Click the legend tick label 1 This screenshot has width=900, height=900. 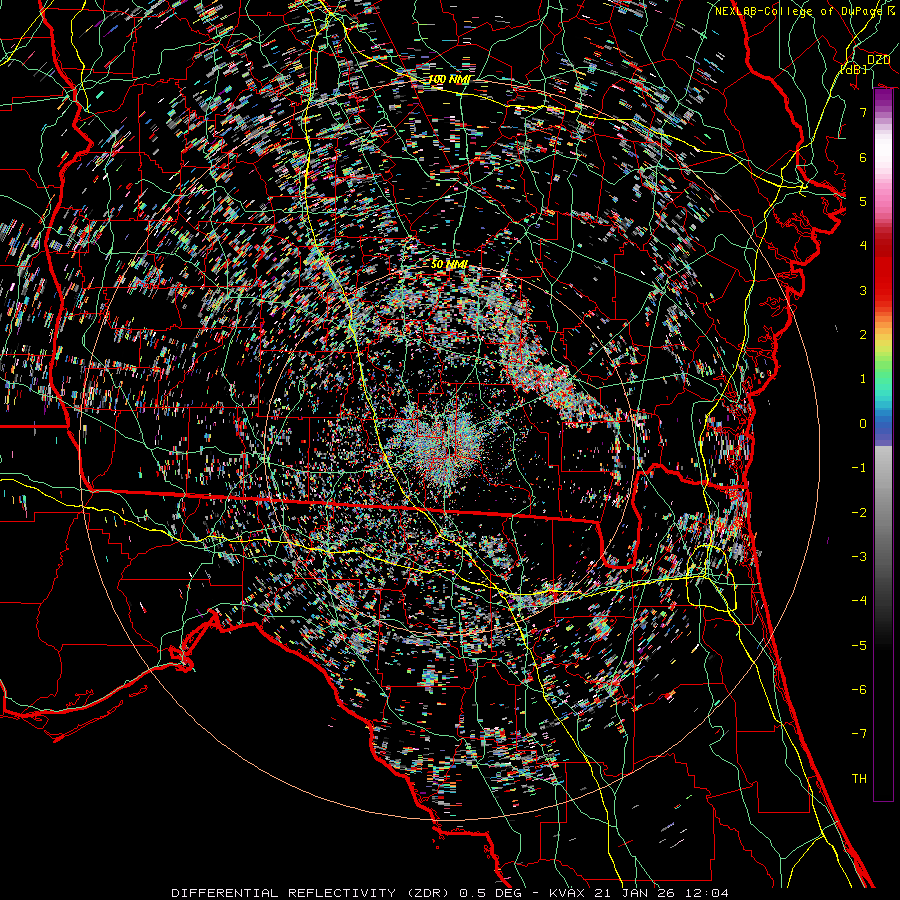(x=863, y=379)
